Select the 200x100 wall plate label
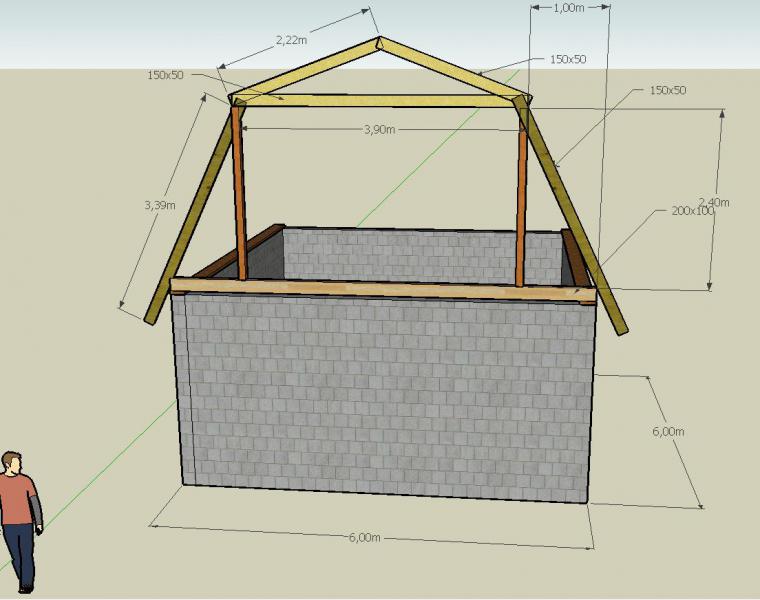This screenshot has height=600, width=760. [x=693, y=211]
